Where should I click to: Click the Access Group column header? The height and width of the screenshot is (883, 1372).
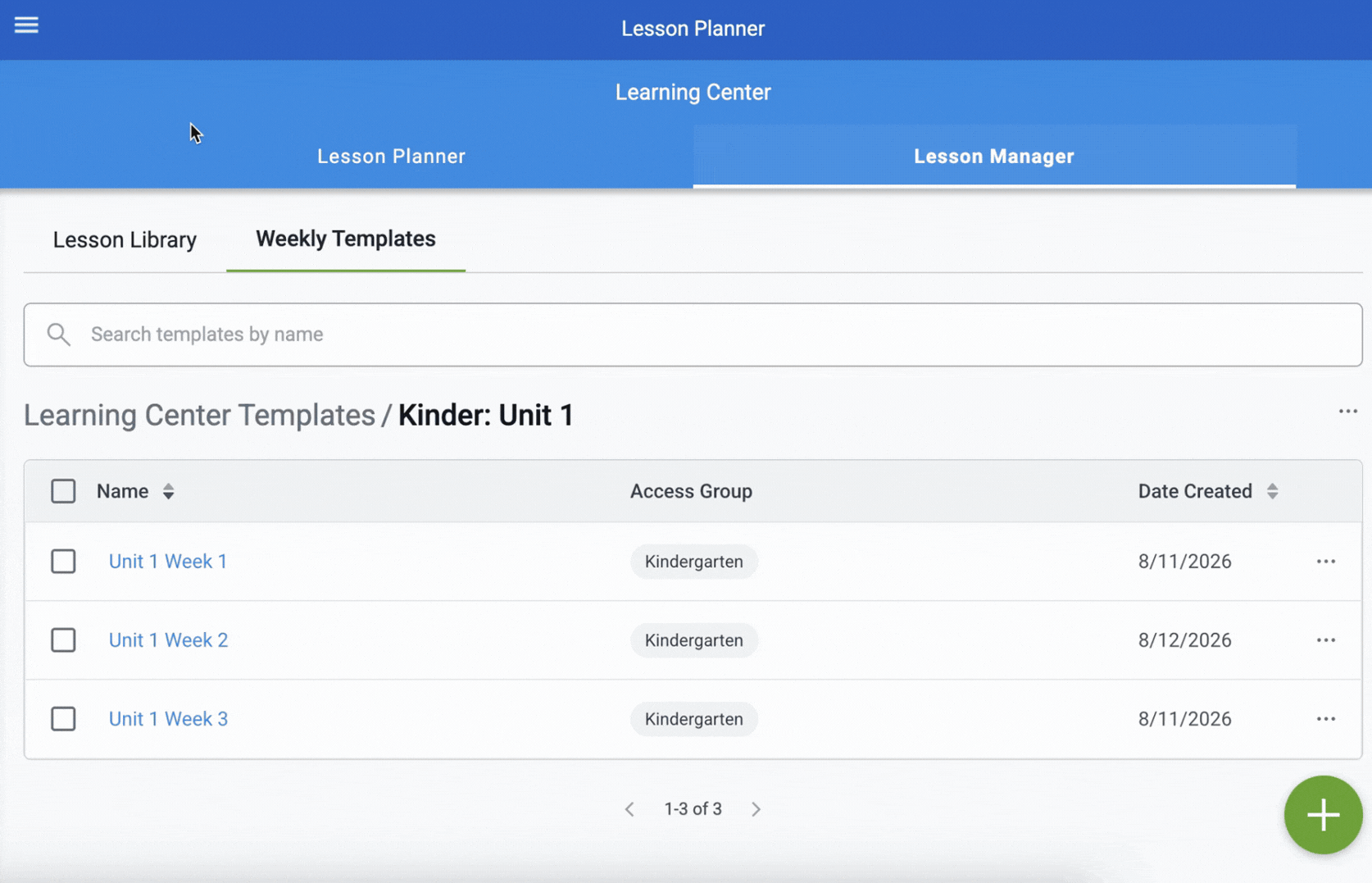click(x=691, y=491)
